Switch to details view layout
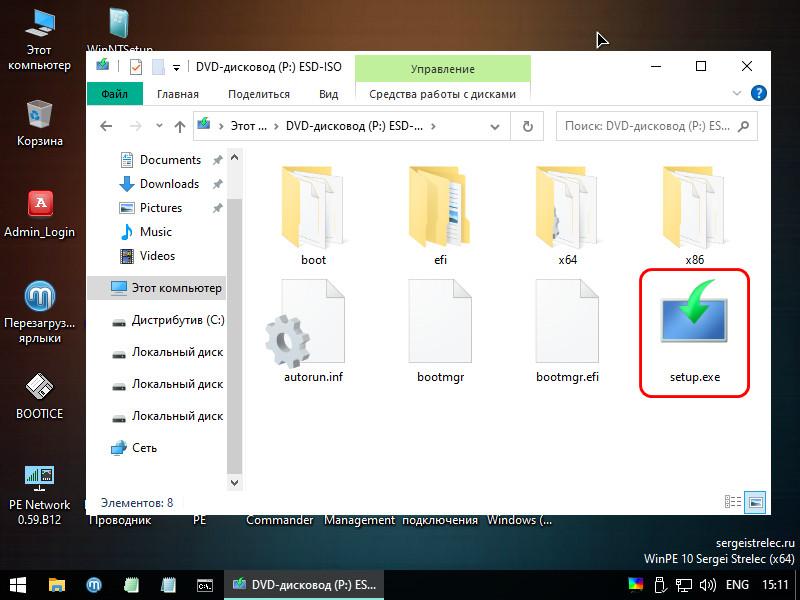The height and width of the screenshot is (600, 800). click(733, 502)
